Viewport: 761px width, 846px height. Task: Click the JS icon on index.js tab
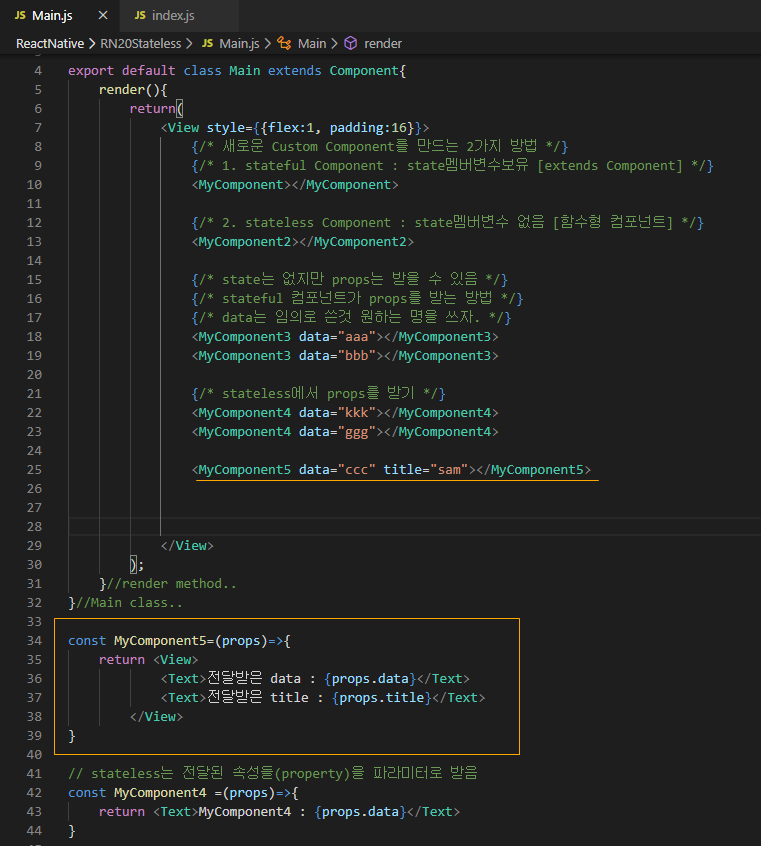[x=140, y=16]
